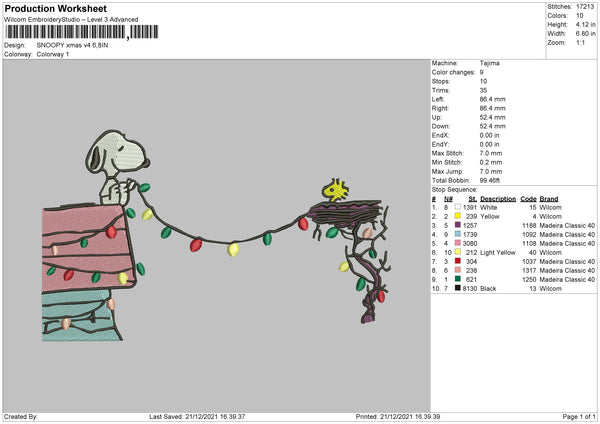Click the 'St.' column header
Image resolution: width=600 pixels, height=424 pixels.
click(x=473, y=199)
